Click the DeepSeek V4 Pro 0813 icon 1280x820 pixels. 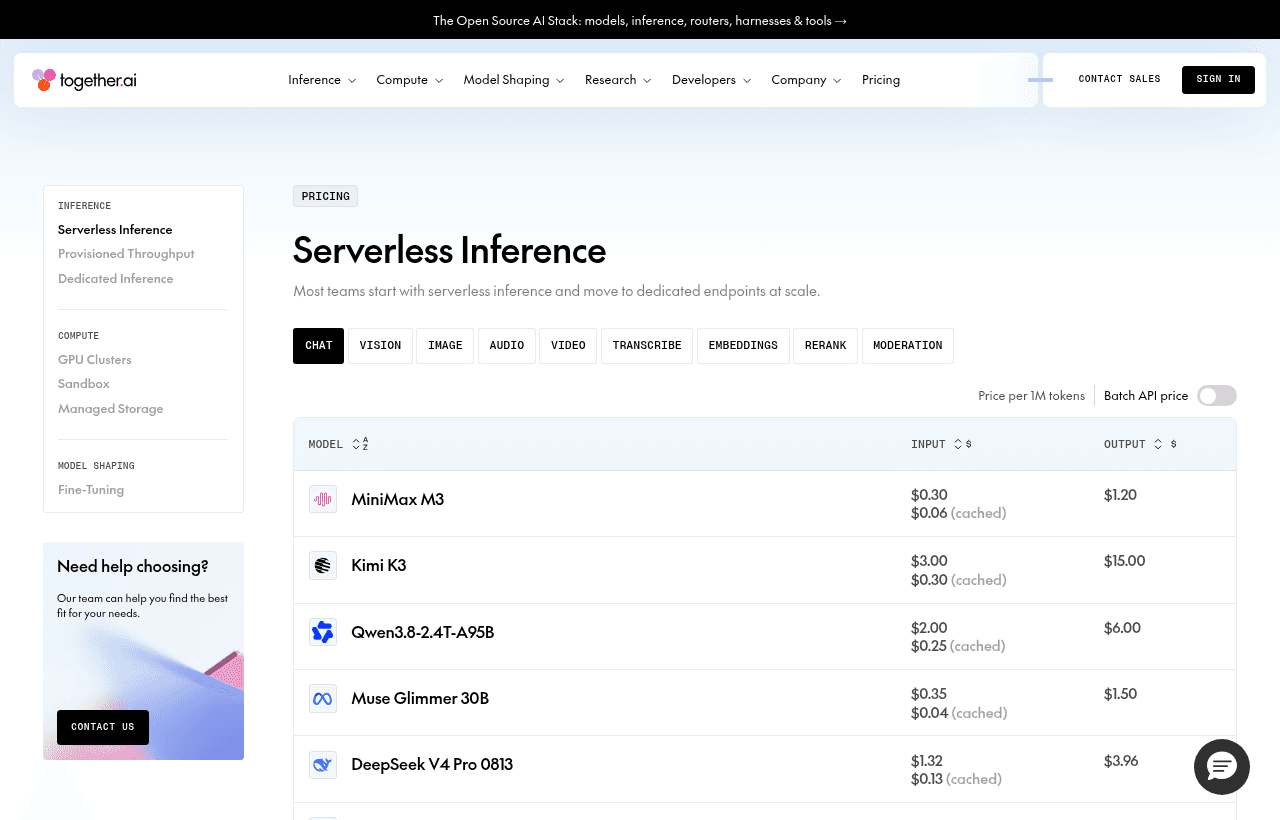[323, 765]
